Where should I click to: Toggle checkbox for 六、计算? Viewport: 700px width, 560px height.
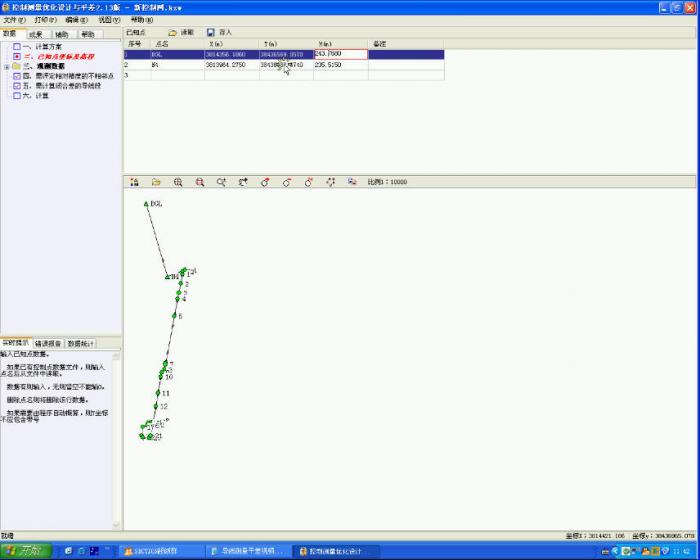click(16, 95)
